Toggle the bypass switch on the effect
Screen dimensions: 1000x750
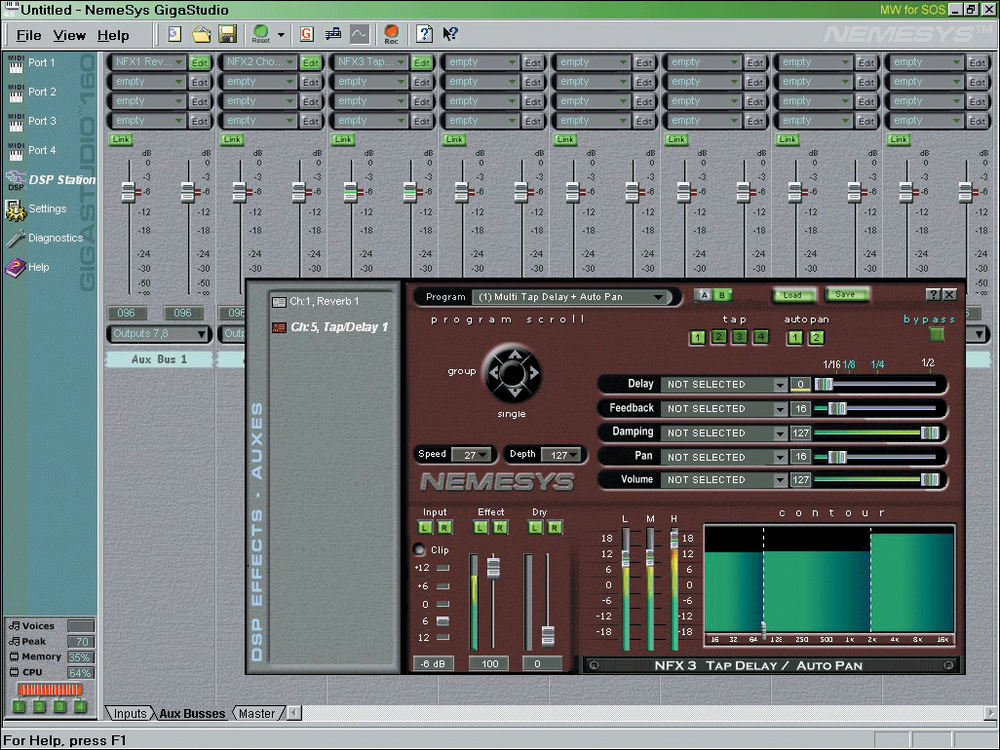(937, 335)
